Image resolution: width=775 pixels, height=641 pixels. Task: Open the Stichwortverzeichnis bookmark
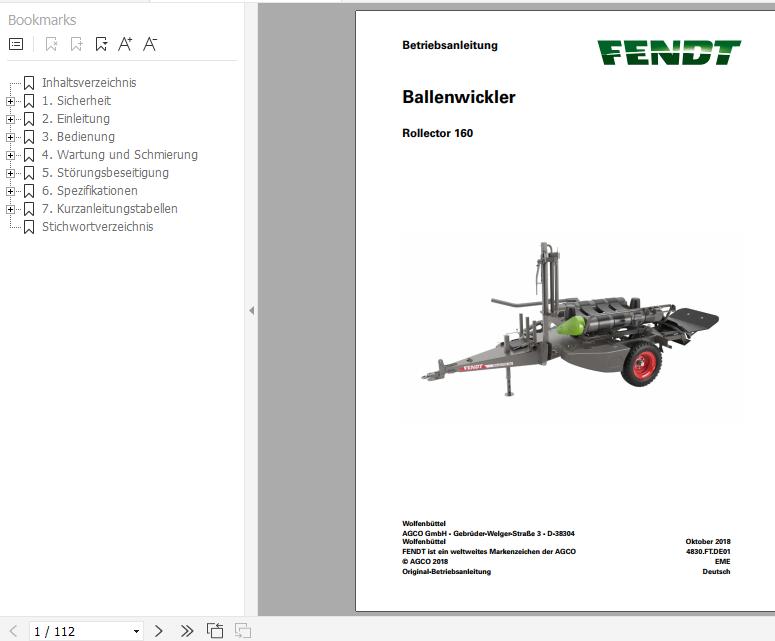point(97,227)
